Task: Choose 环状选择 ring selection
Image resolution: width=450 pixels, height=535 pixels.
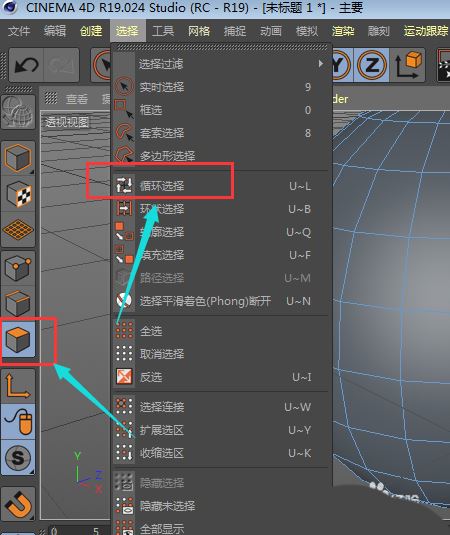Action: pyautogui.click(x=221, y=209)
